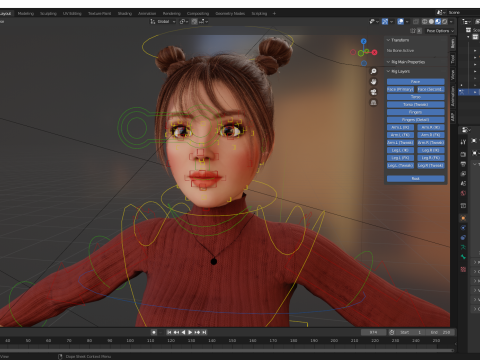Open the overlays options dropdown arrow
The width and height of the screenshot is (480, 360).
click(407, 22)
